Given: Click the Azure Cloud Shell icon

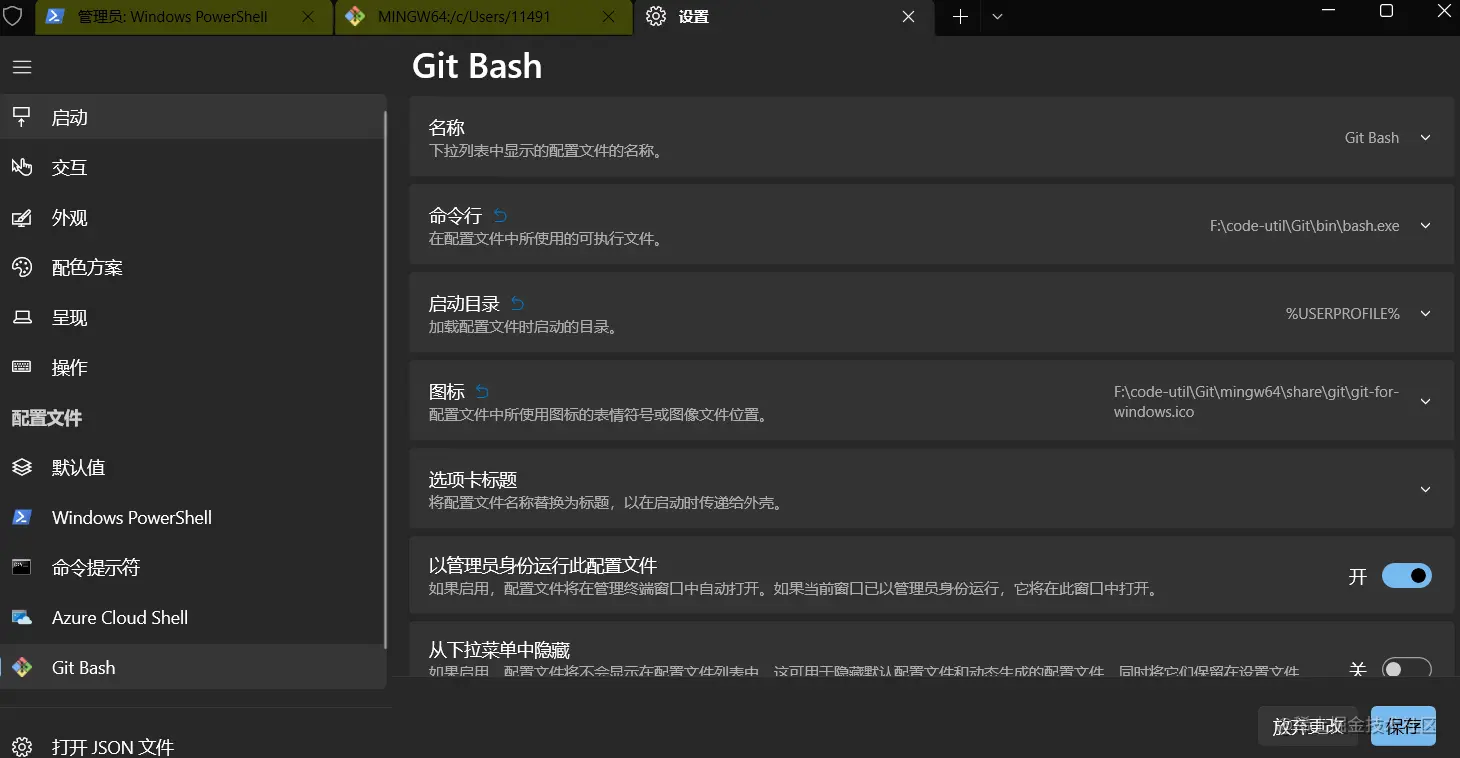Looking at the screenshot, I should (22, 617).
